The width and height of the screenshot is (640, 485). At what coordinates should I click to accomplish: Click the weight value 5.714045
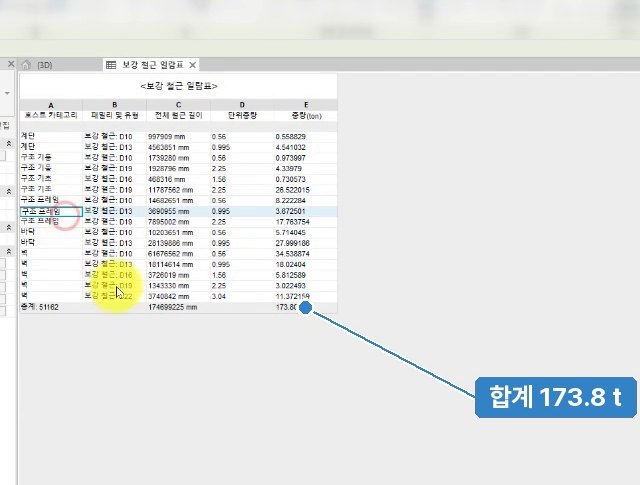(x=306, y=232)
